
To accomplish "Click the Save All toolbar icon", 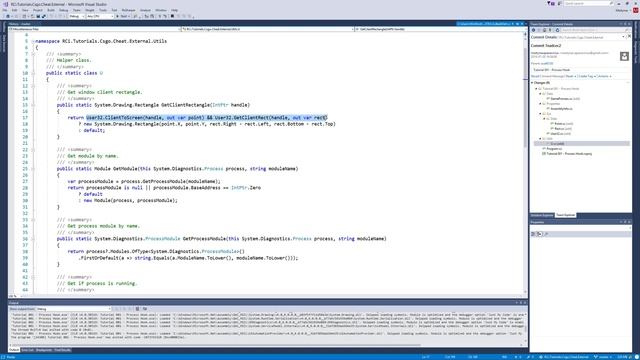I will click(43, 16).
